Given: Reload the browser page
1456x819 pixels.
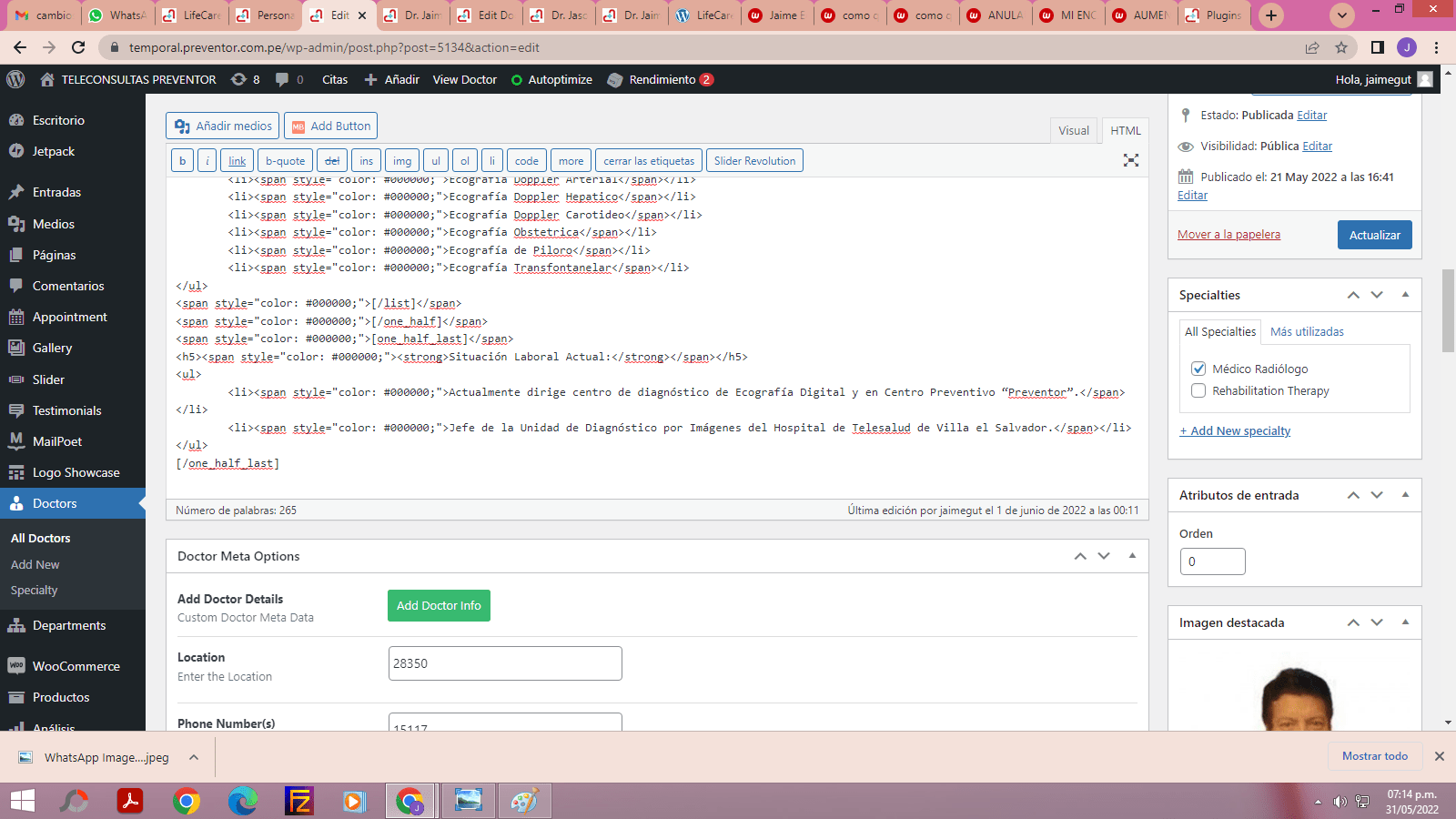Looking at the screenshot, I should [78, 47].
